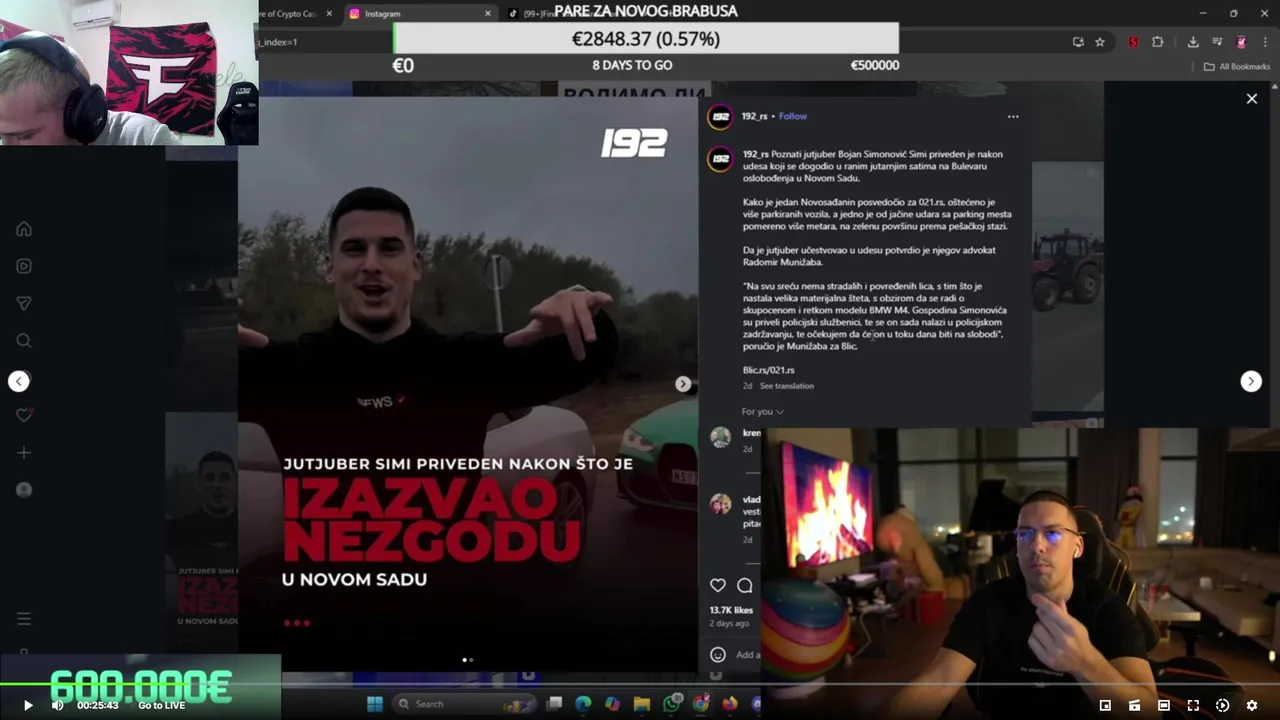Click the Add a comment field
Screen dimensions: 1280x720
pyautogui.click(x=748, y=654)
